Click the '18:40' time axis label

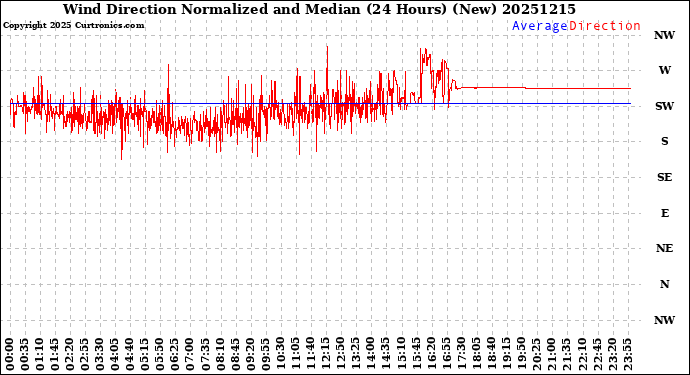(x=491, y=355)
